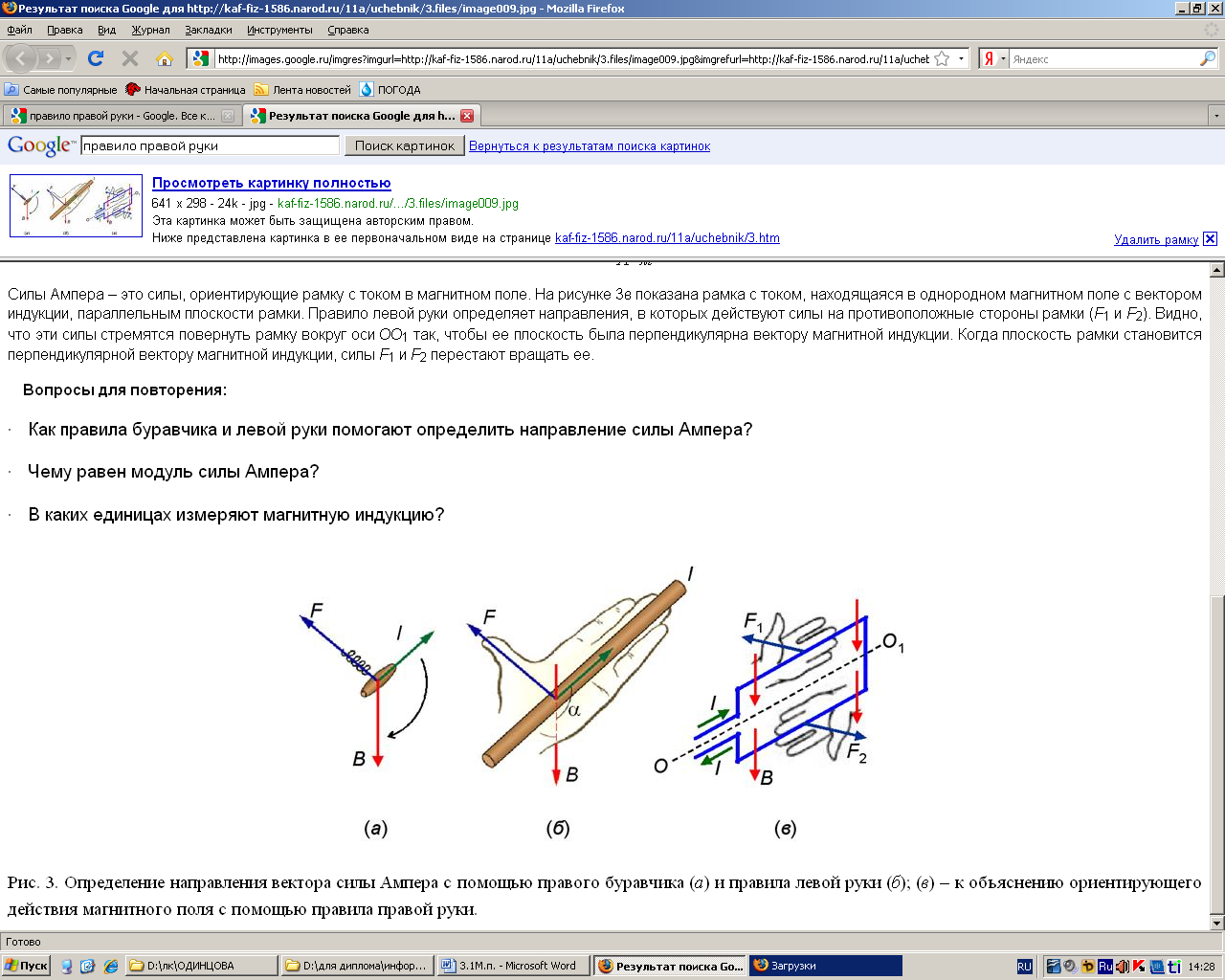This screenshot has height=980, width=1225.
Task: Close the 'Результат поиска Google' tab
Action: [x=467, y=116]
